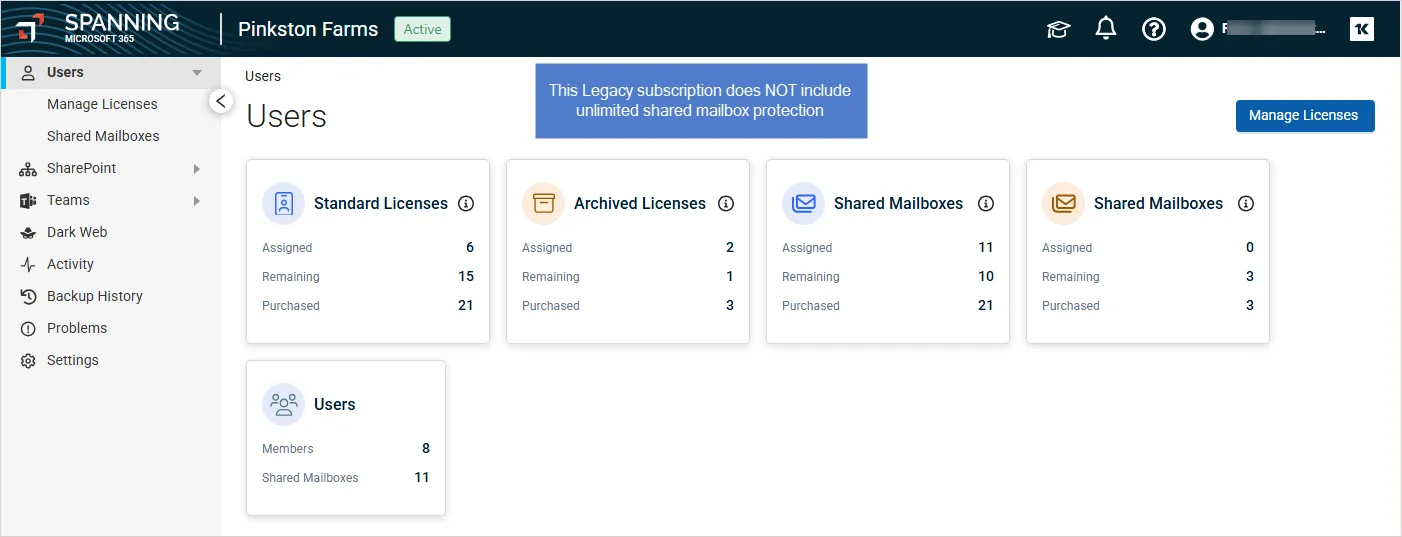
Task: Expand the SharePoint submenu arrow
Action: (197, 168)
